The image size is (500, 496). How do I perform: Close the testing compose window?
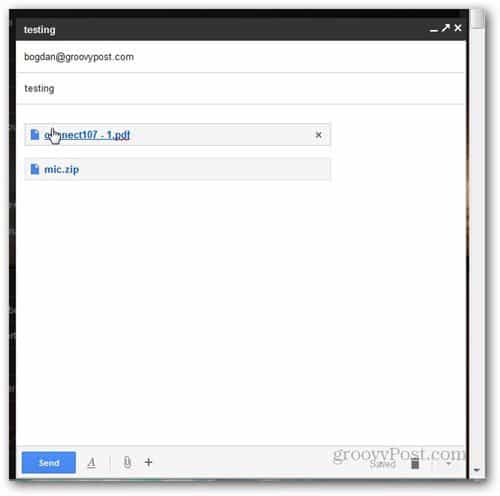pyautogui.click(x=458, y=28)
